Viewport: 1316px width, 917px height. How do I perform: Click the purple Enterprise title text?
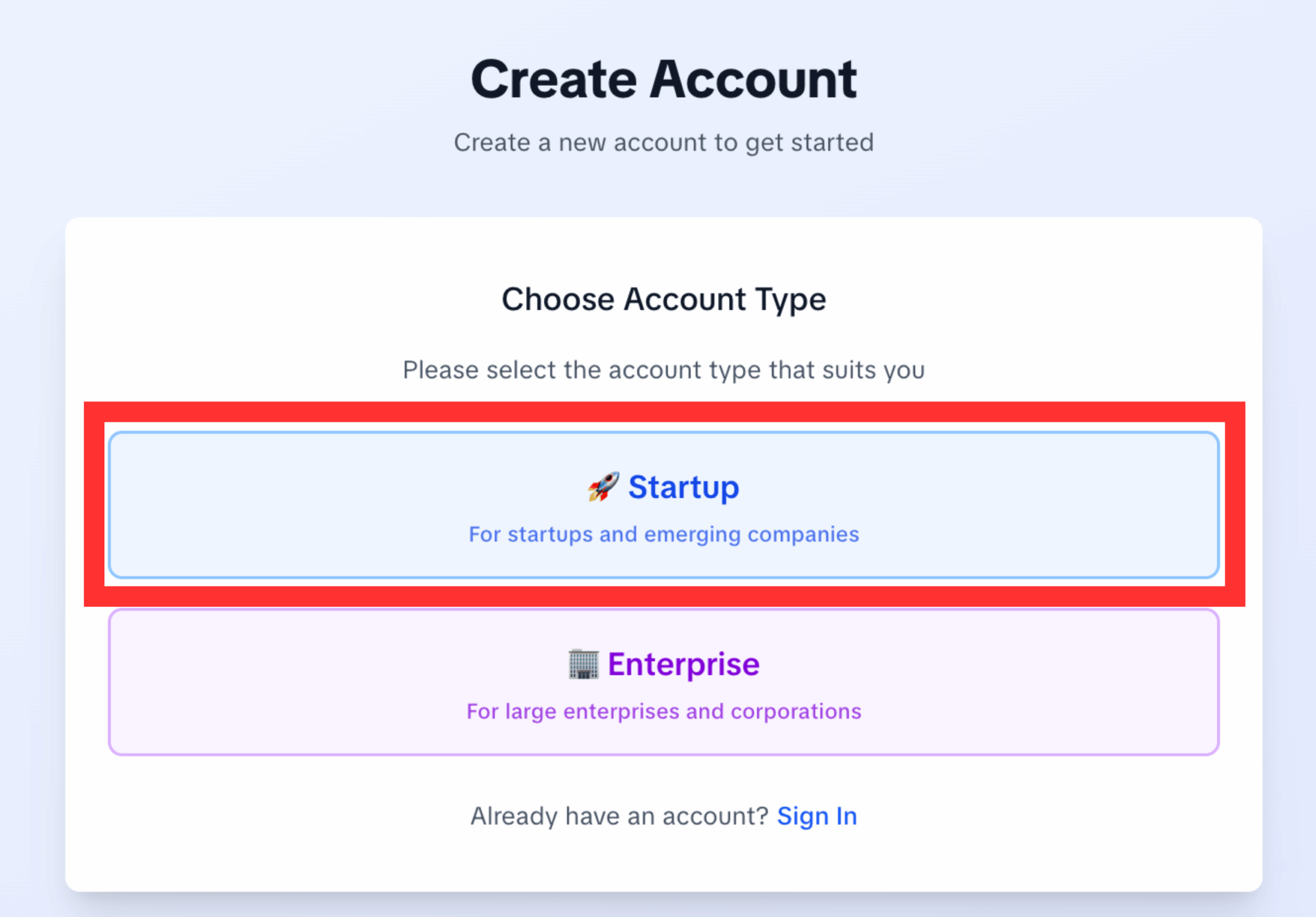684,664
